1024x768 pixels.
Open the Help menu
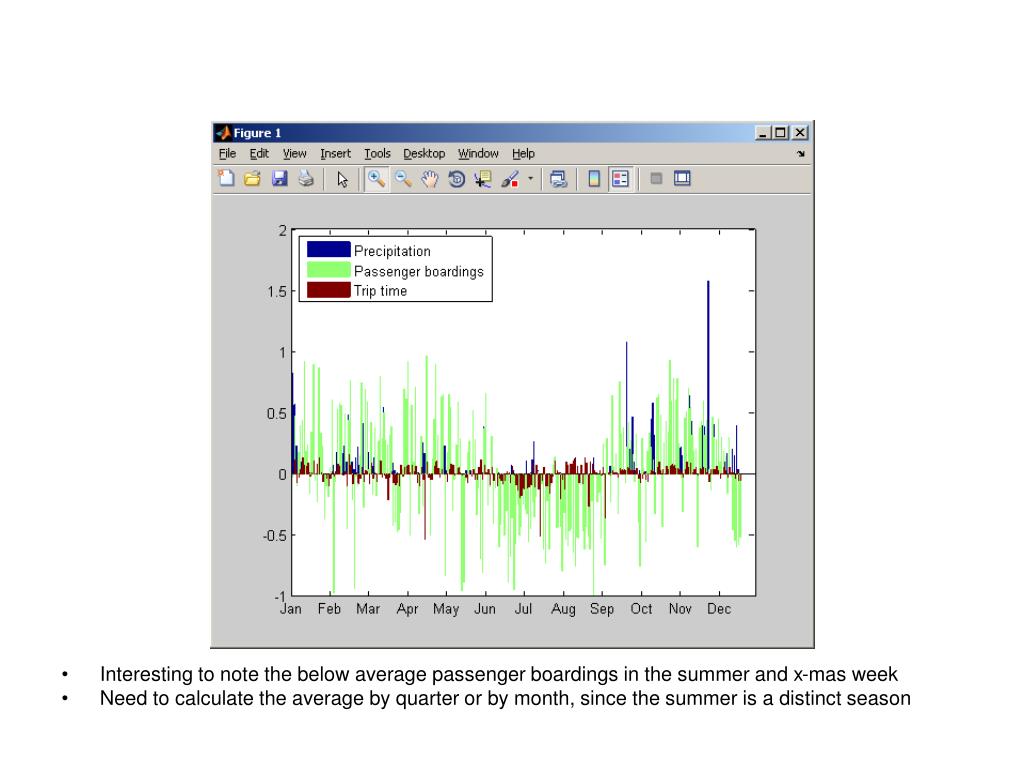(x=523, y=153)
